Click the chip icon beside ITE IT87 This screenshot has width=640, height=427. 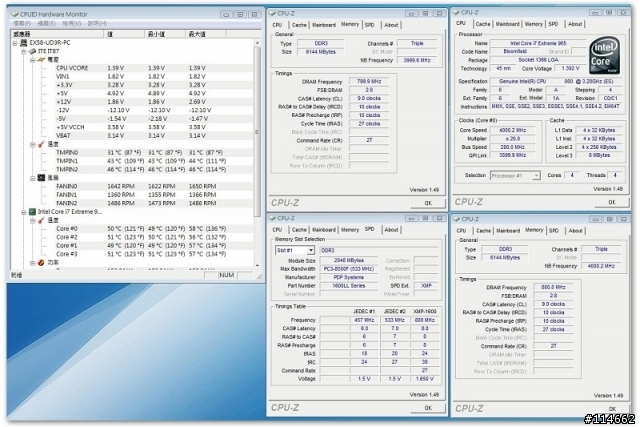pos(32,51)
